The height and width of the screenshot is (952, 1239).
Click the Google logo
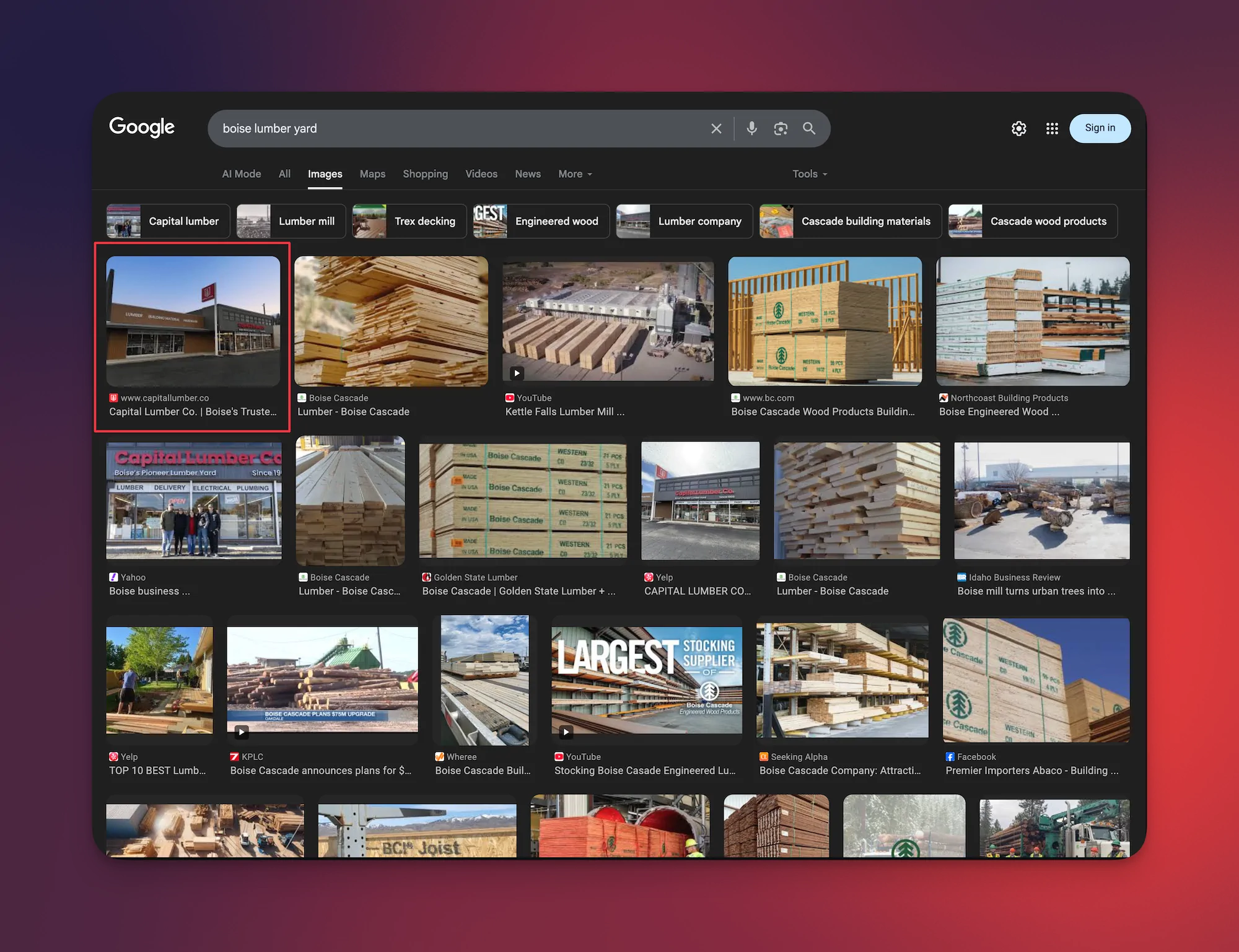pos(142,127)
